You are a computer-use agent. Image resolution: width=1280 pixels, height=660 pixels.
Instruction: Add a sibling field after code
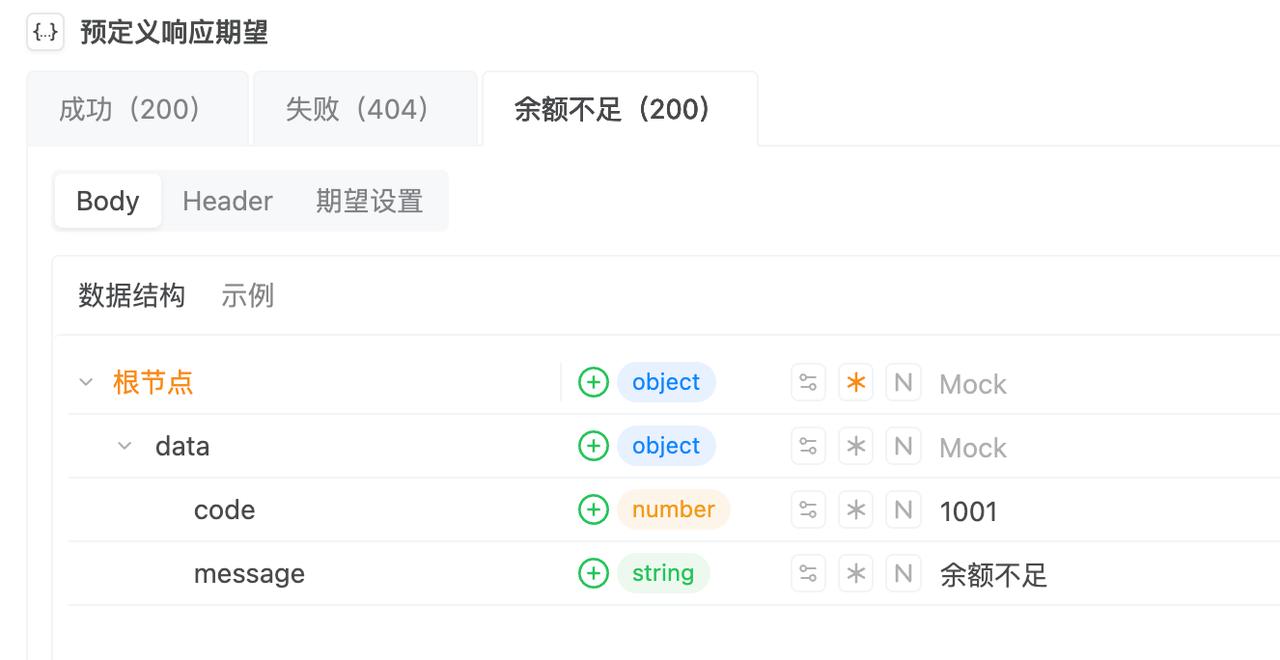coord(593,510)
